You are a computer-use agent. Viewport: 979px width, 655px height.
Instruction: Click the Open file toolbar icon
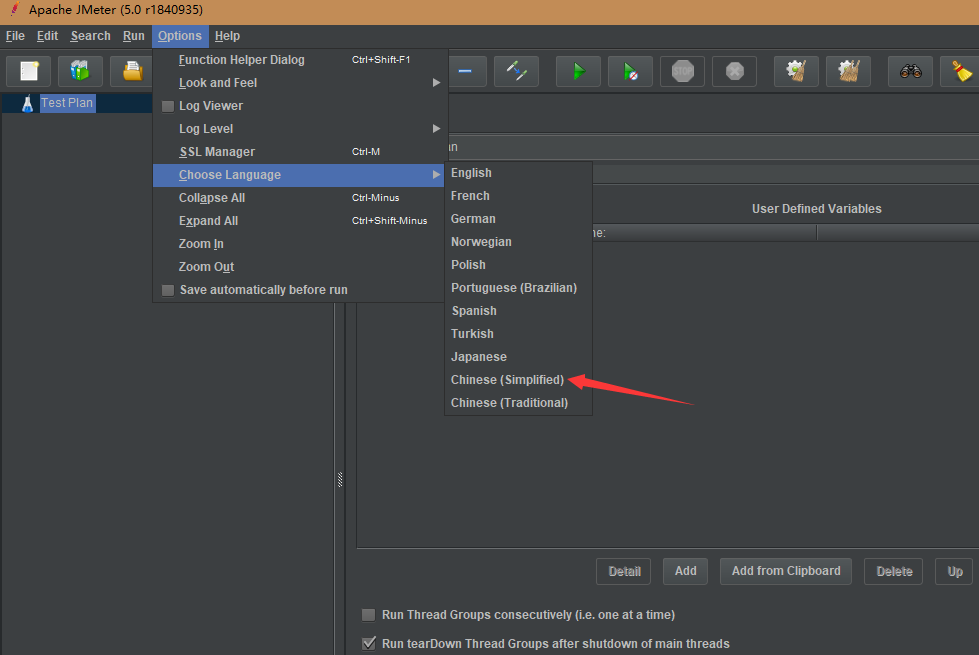tap(132, 71)
